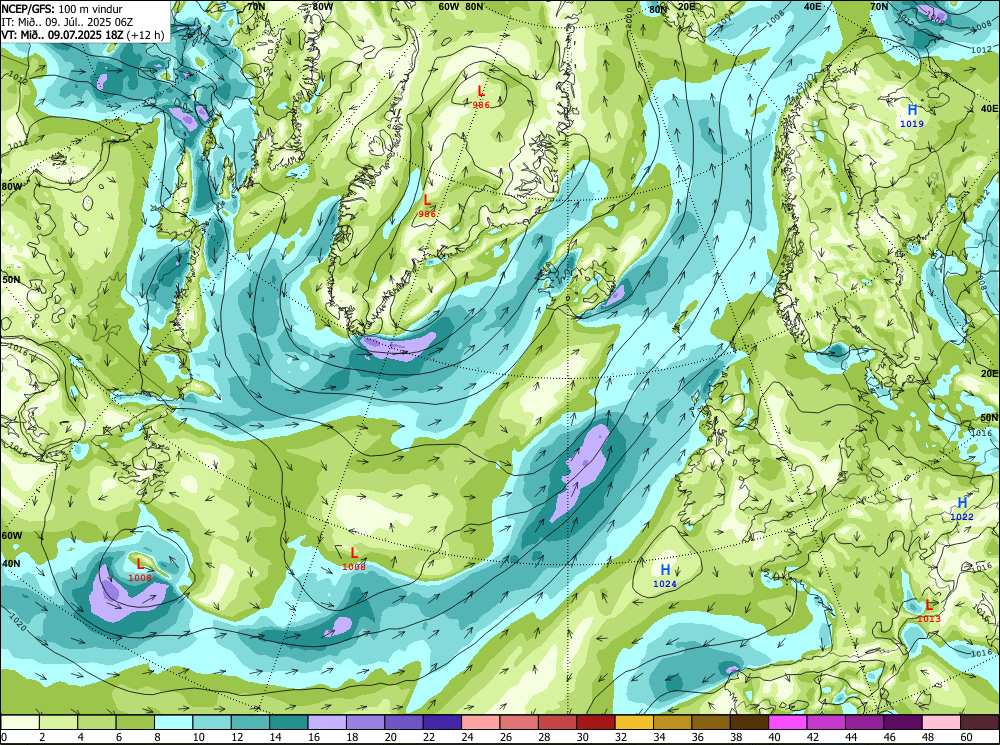Pick the above-60 m/s maroon swatch

click(979, 722)
